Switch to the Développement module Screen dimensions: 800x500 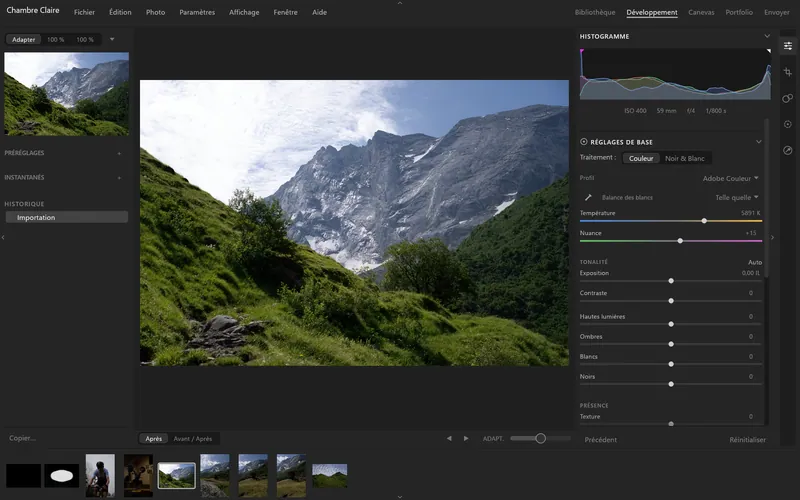(x=652, y=12)
